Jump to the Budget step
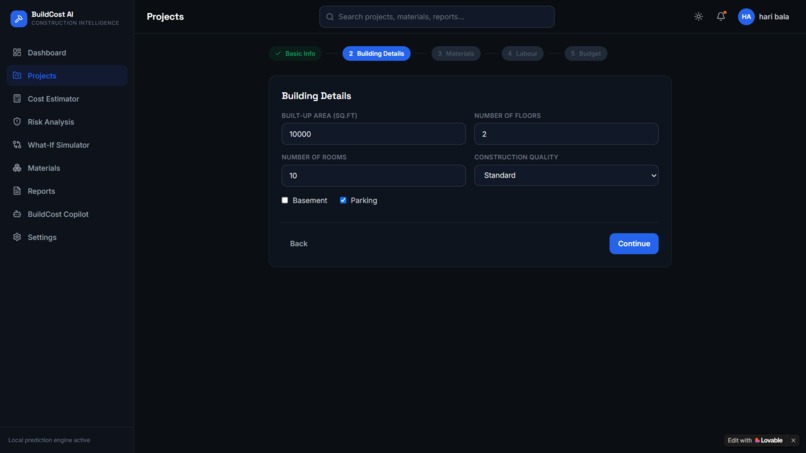Screen dimensions: 806x453 coord(585,53)
